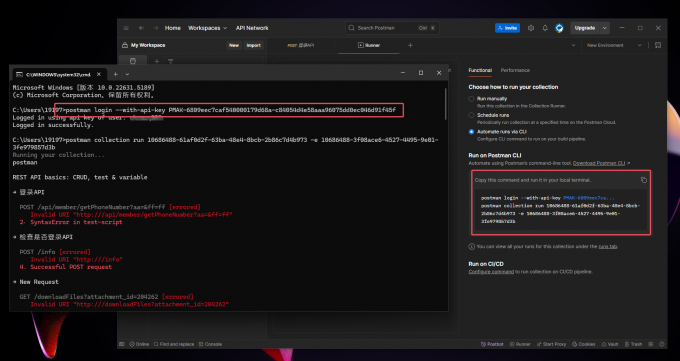Open Runner from the status bar
Image resolution: width=680 pixels, height=361 pixels.
[520, 344]
